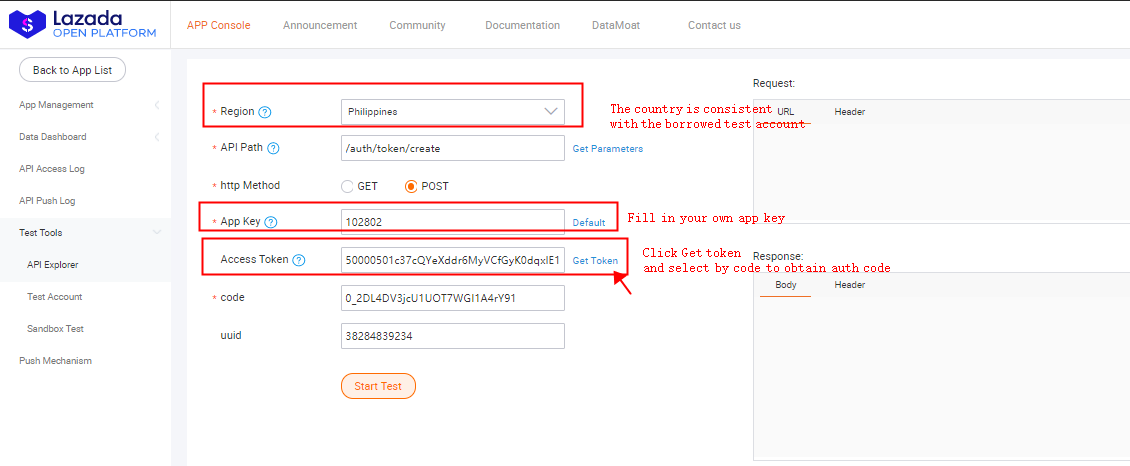
Task: Click the help icon beside Access Token
Action: [298, 260]
